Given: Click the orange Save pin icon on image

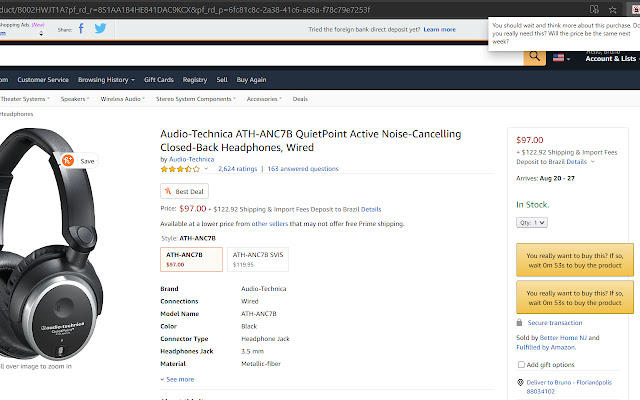Looking at the screenshot, I should pos(68,160).
